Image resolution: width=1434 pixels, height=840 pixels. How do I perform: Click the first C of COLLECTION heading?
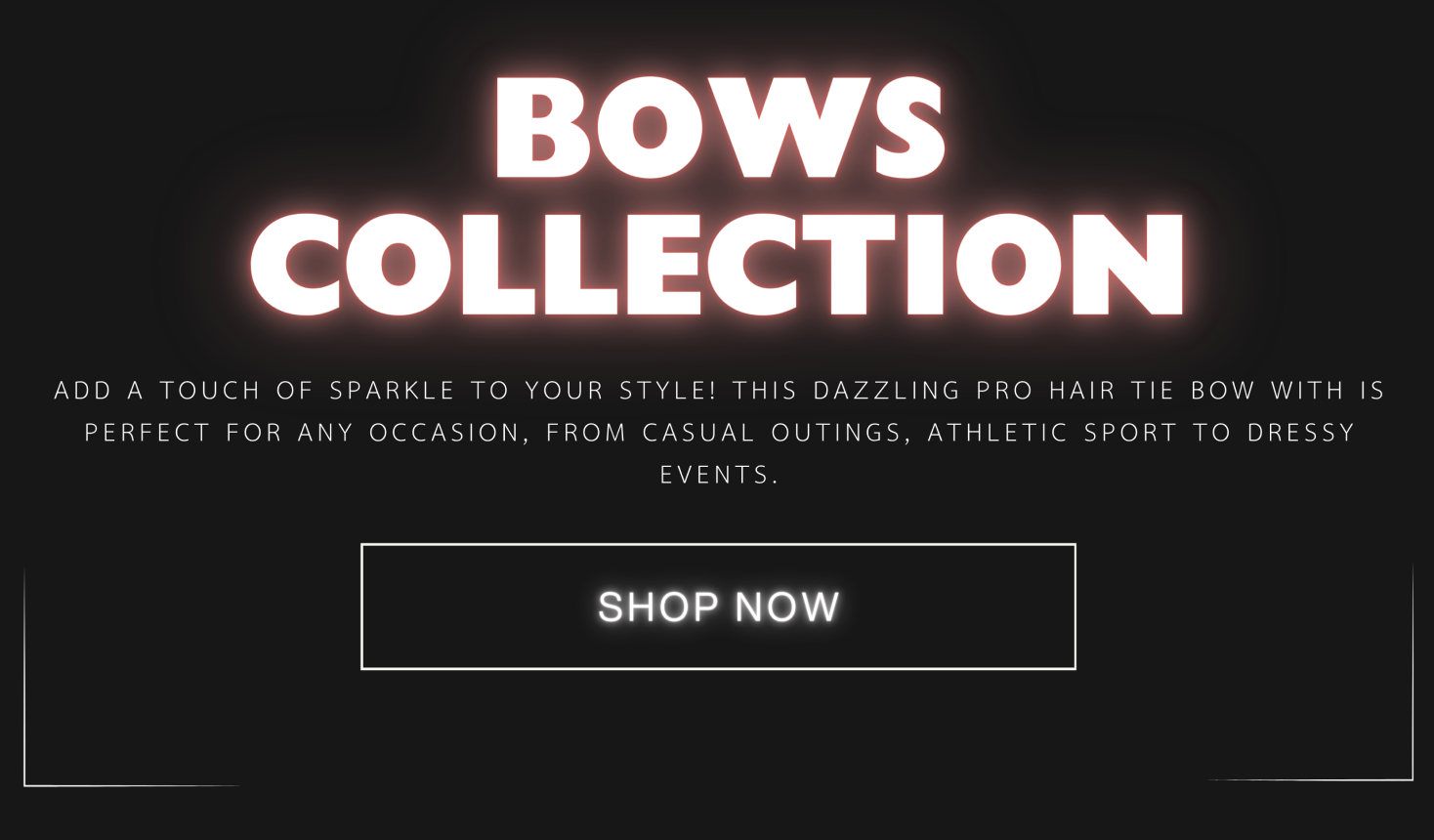(299, 264)
